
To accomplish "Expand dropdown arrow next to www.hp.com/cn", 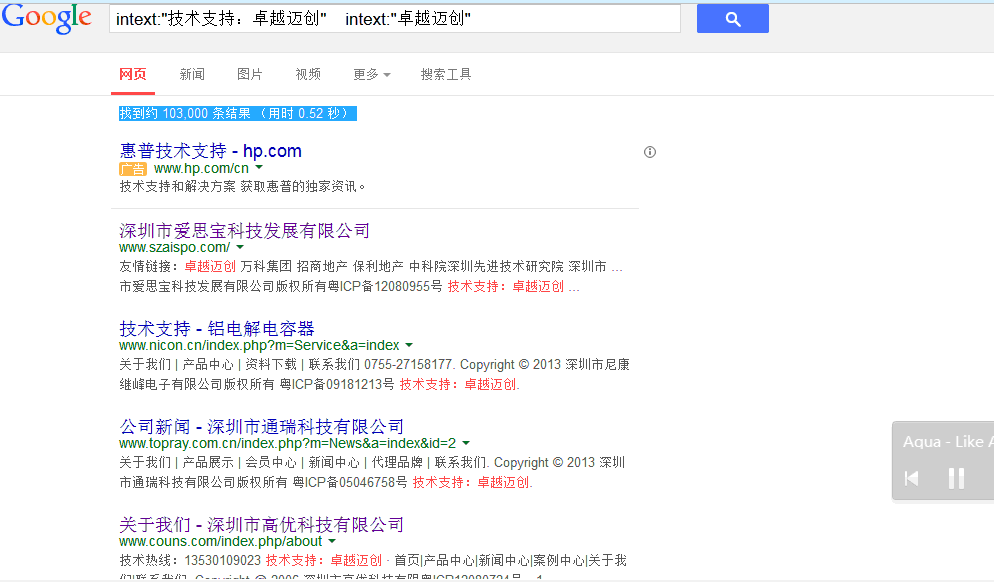I will (x=259, y=168).
